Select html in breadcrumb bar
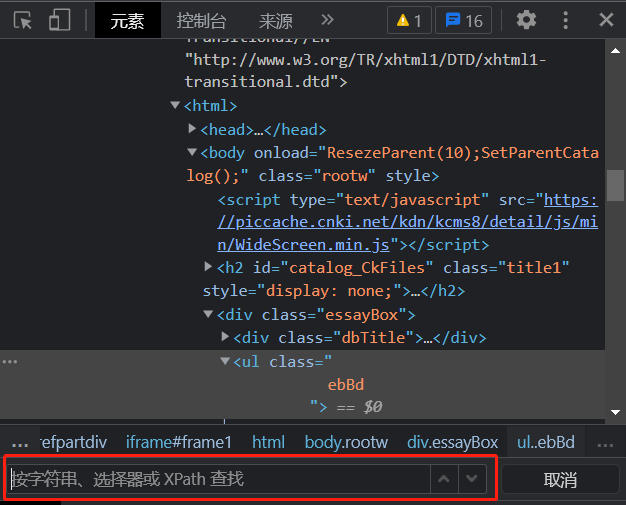 pyautogui.click(x=268, y=442)
